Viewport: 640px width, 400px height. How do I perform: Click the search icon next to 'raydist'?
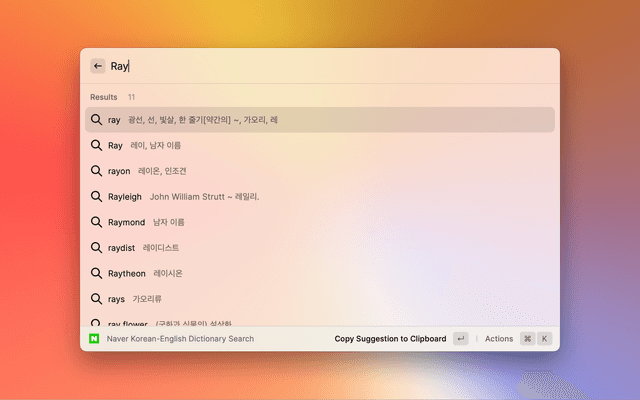pyautogui.click(x=97, y=247)
